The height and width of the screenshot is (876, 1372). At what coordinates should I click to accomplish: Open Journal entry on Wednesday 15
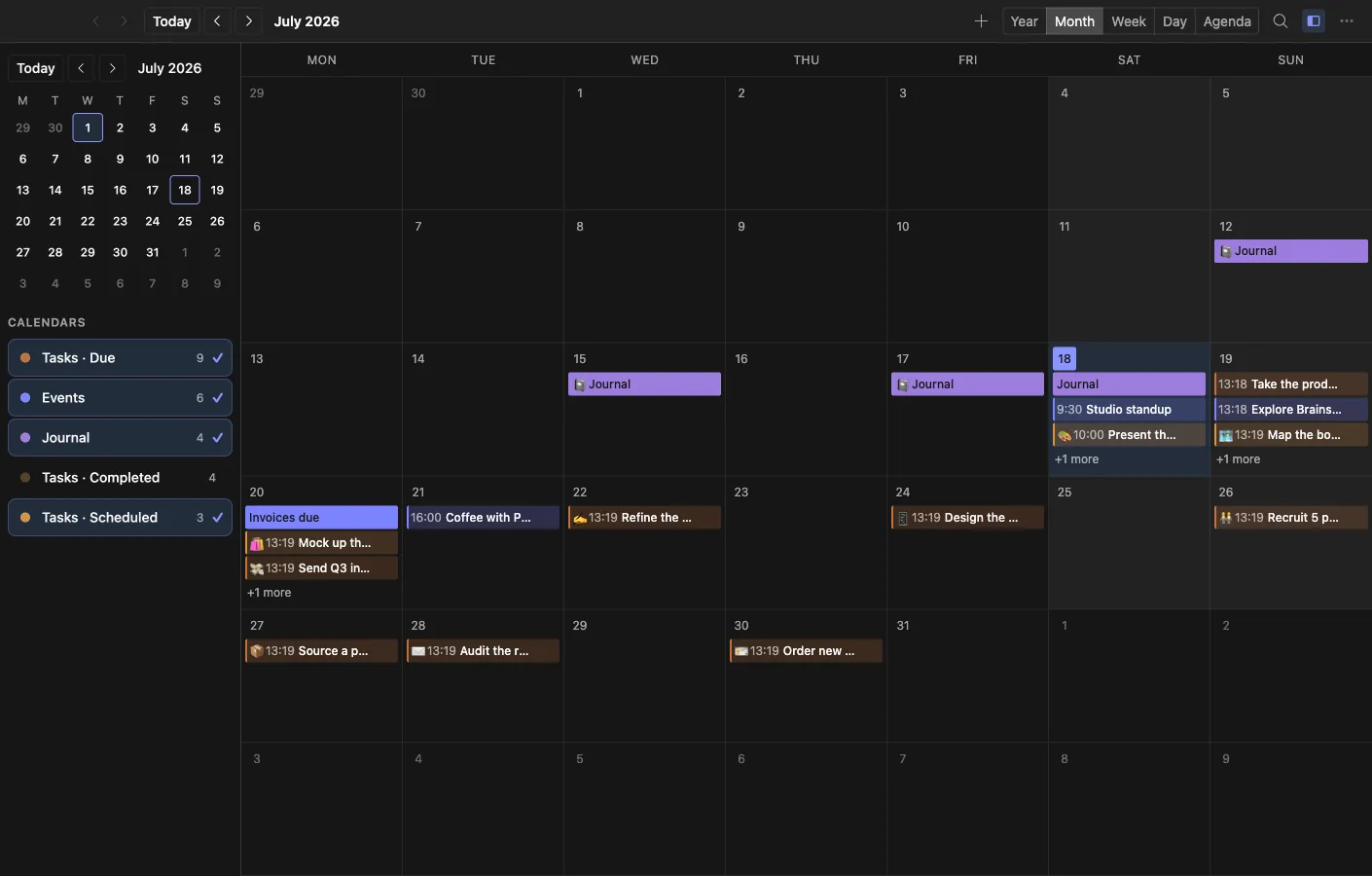coord(644,384)
